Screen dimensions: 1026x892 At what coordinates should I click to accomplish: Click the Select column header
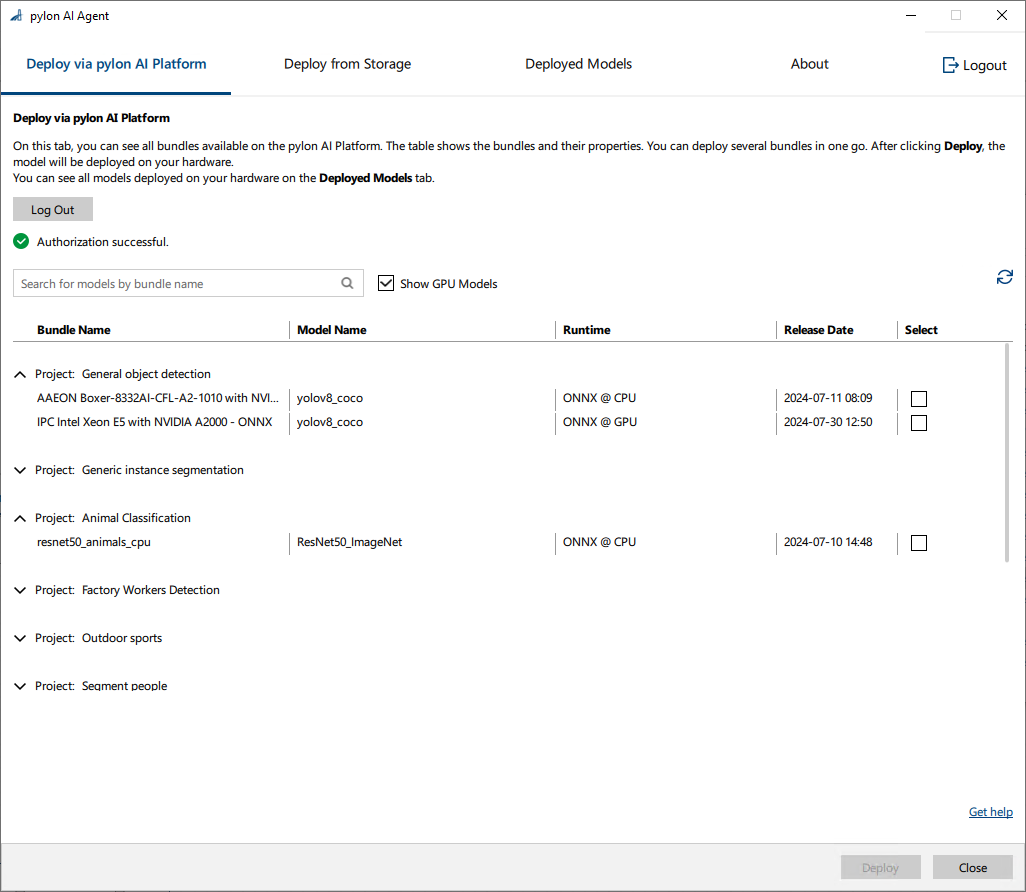pos(921,330)
